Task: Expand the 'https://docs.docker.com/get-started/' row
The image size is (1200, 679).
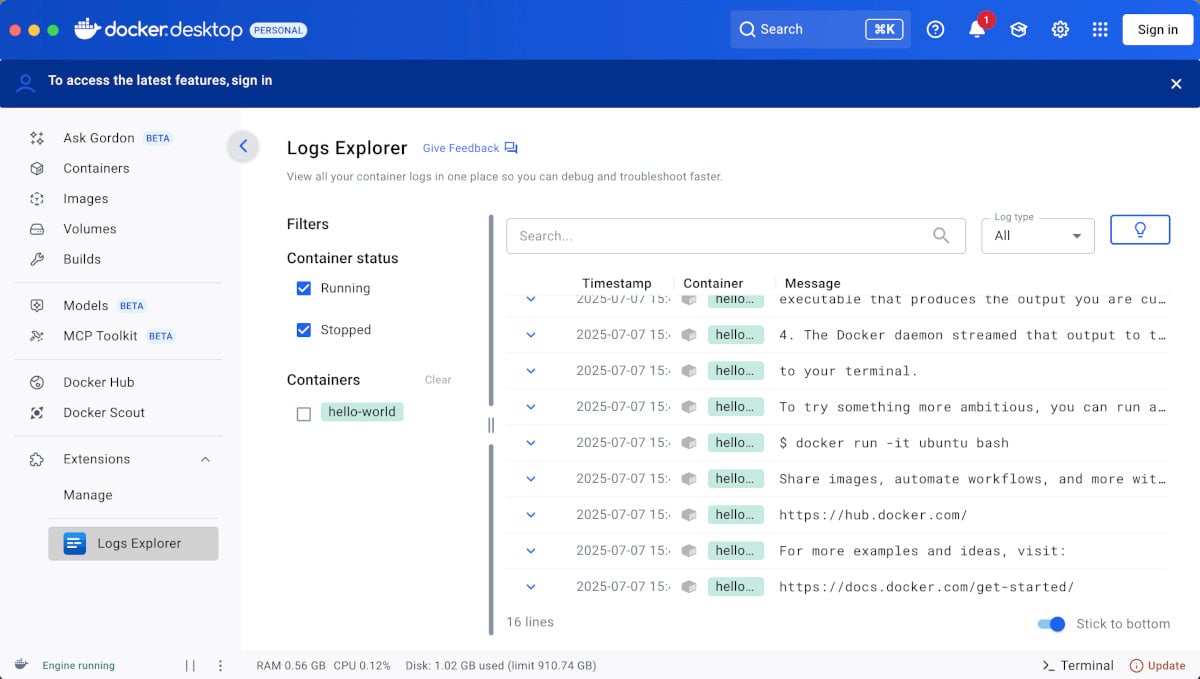Action: click(x=531, y=587)
